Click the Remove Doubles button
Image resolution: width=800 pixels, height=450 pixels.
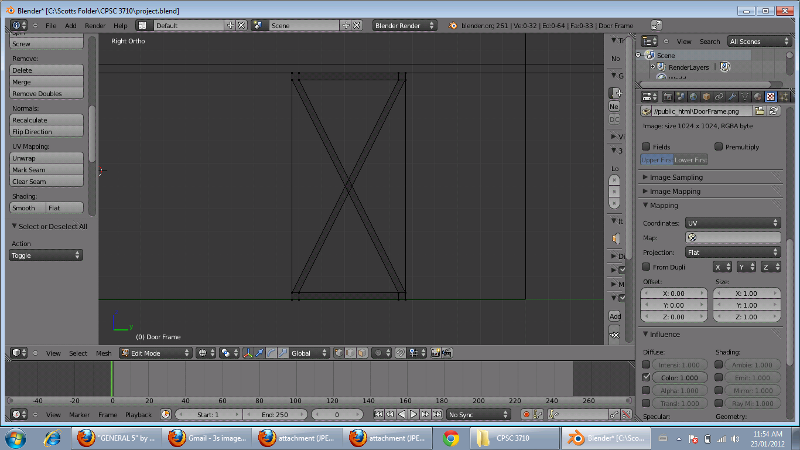click(46, 93)
